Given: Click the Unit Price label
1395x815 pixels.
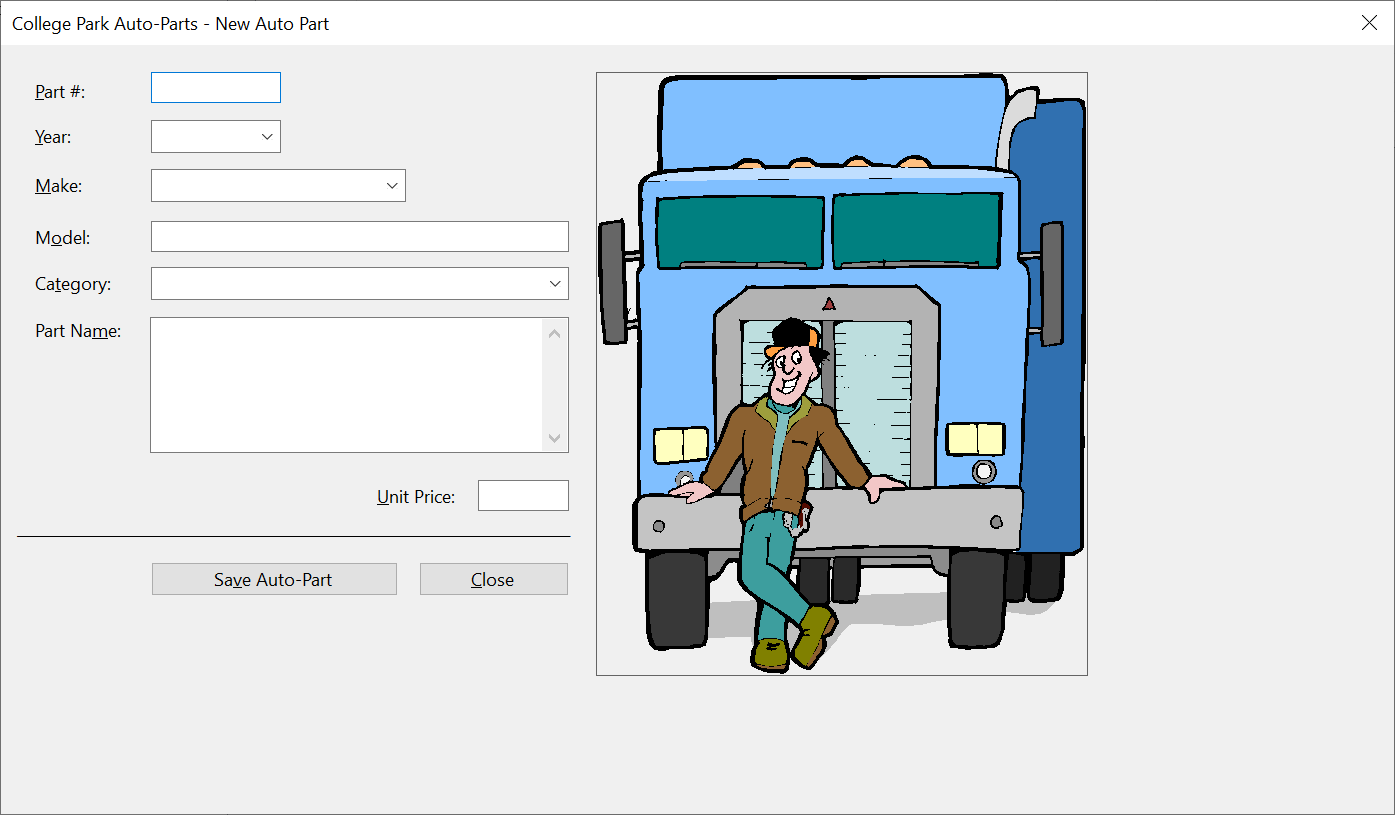Looking at the screenshot, I should pos(416,497).
